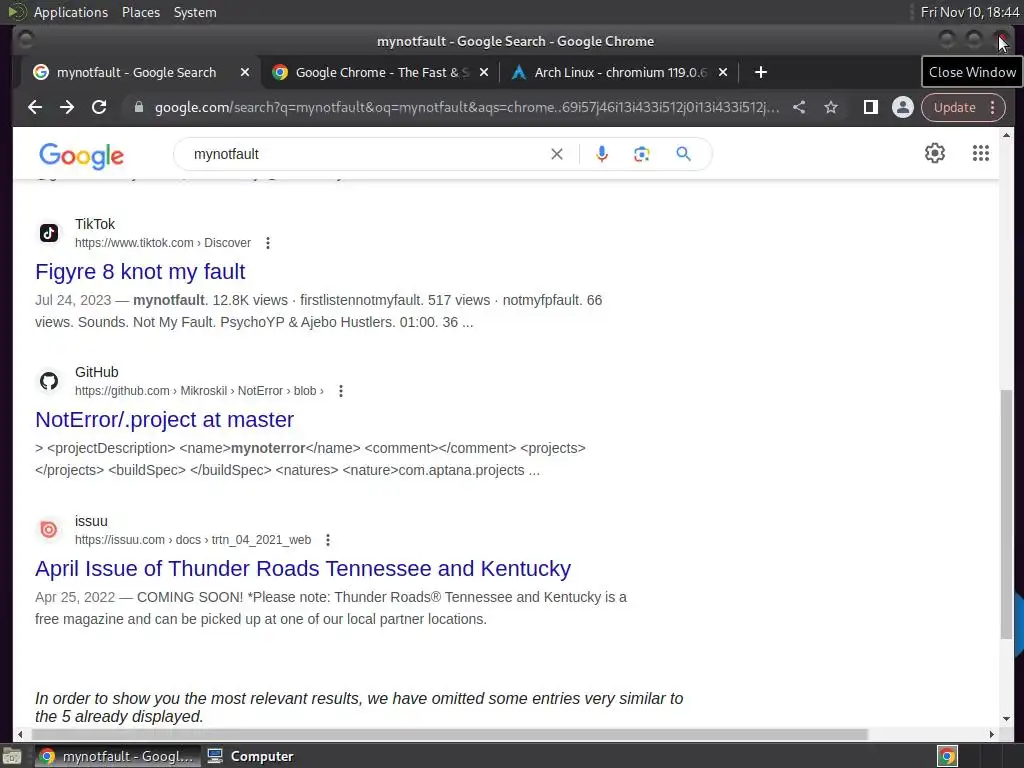Go forward with the arrow button

[x=67, y=107]
